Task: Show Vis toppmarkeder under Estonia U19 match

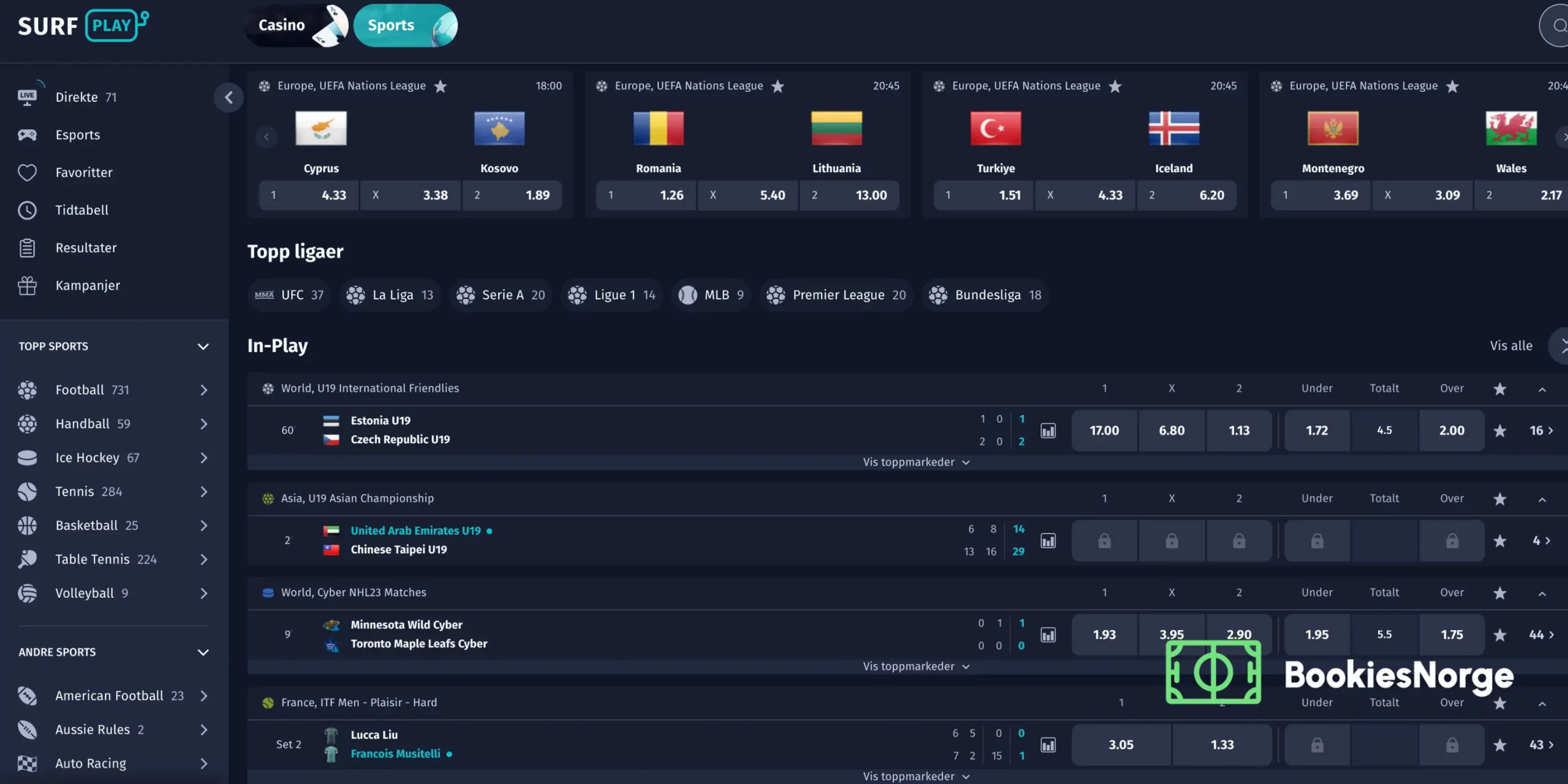Action: pos(916,462)
